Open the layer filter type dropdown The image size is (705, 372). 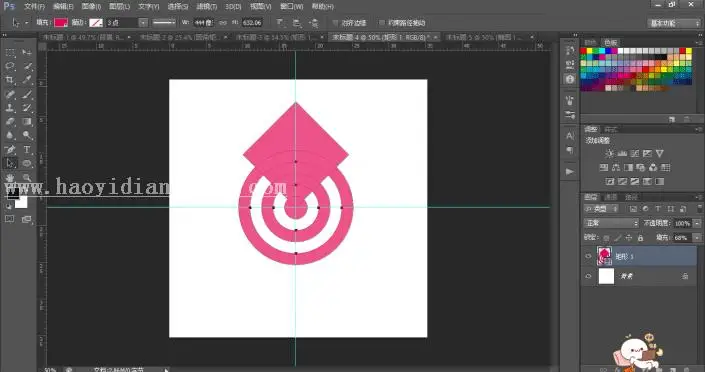(602, 209)
